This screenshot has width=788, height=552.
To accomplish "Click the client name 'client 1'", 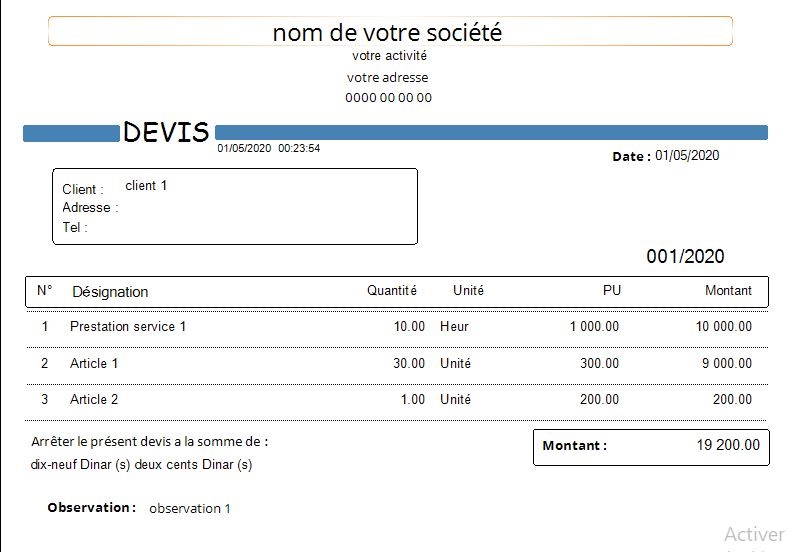I will pyautogui.click(x=146, y=185).
